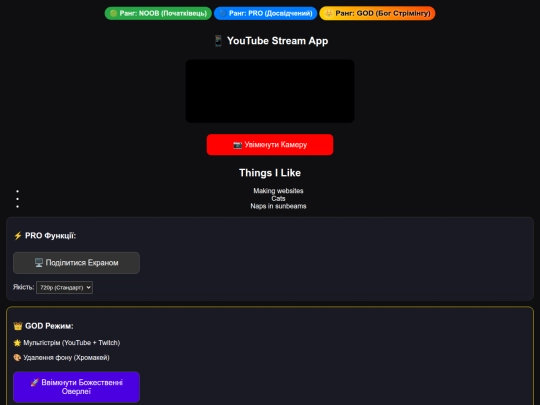Click the palette icon beside Удалення фону
540x405 pixels.
pos(17,357)
